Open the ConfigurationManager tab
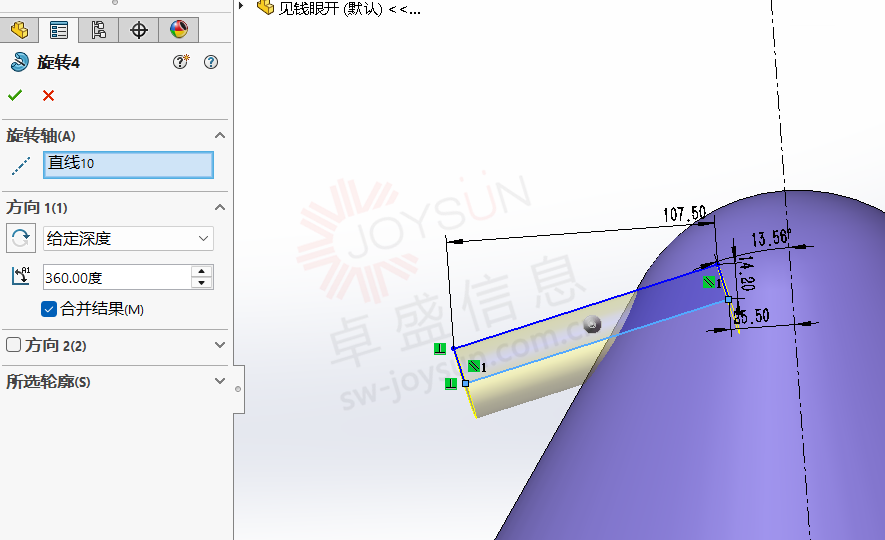Viewport: 885px width, 540px height. coord(99,30)
